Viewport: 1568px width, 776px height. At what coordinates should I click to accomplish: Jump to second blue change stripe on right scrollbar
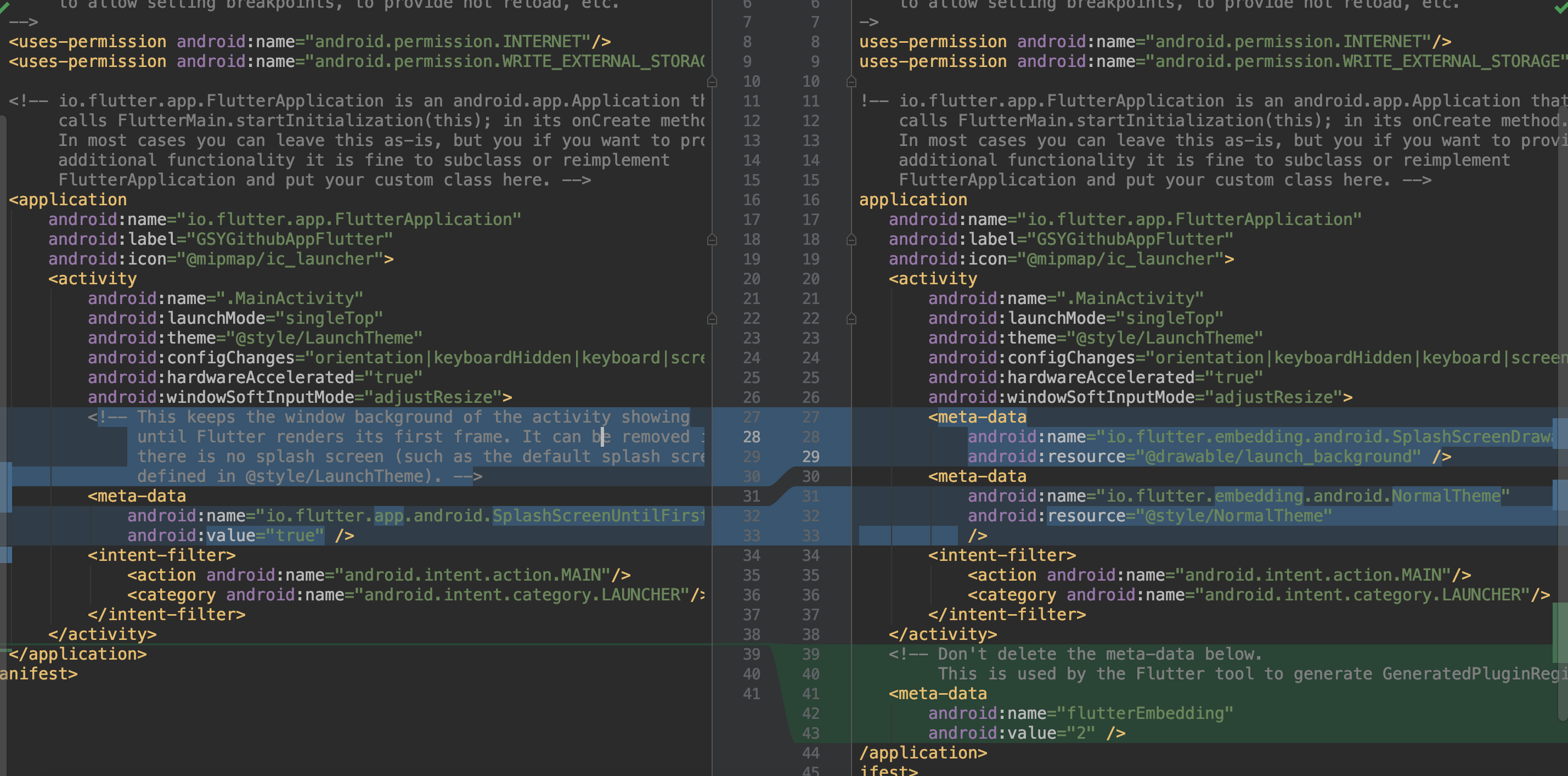1560,494
